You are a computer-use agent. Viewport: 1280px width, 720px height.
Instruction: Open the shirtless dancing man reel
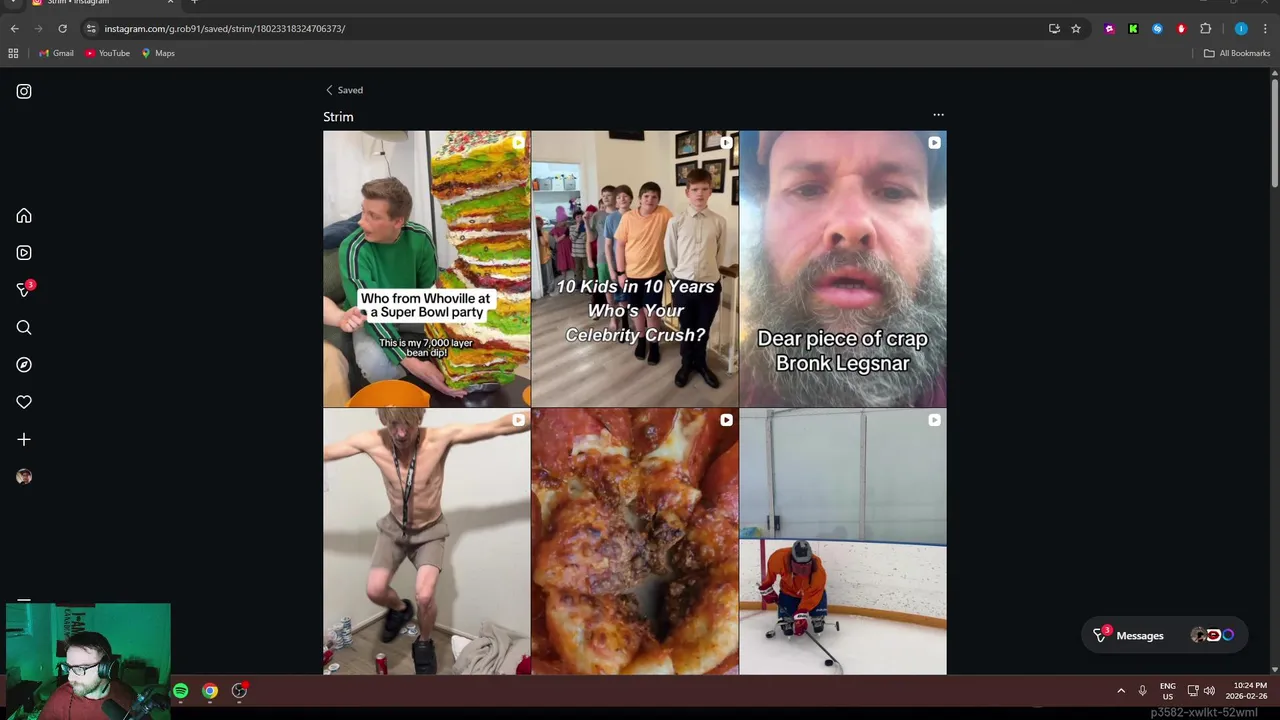pos(427,542)
